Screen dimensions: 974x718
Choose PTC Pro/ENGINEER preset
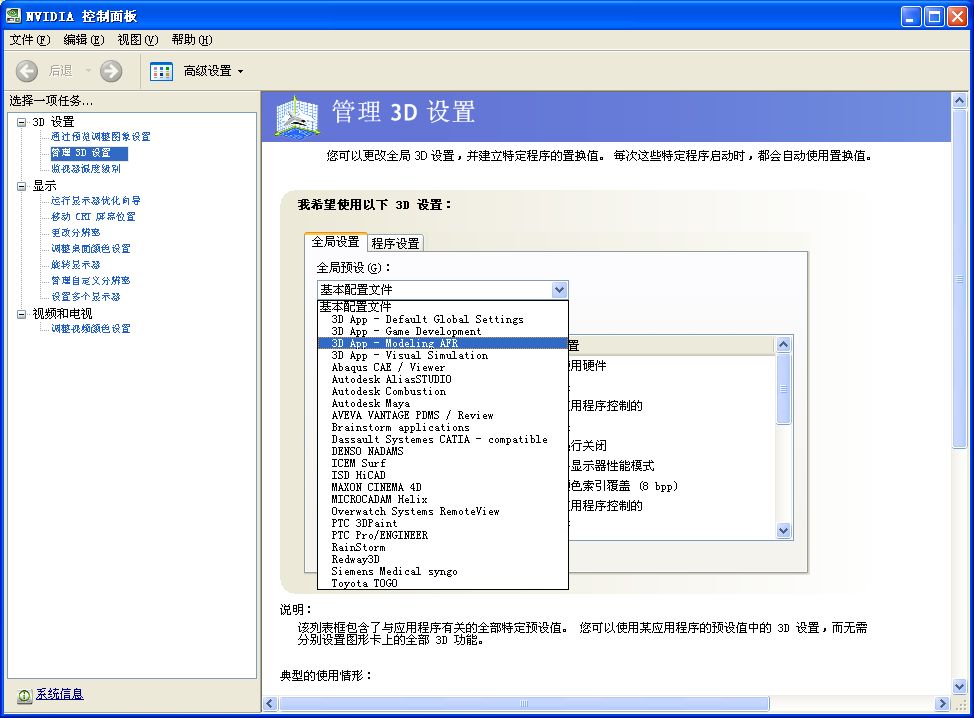443,535
